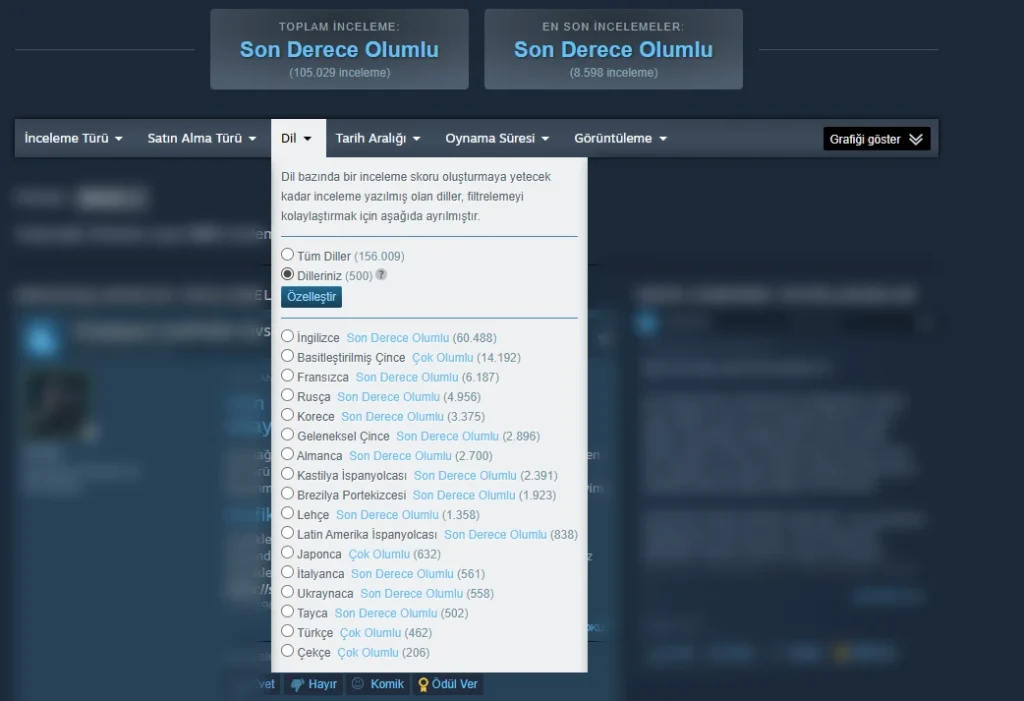Viewport: 1024px width, 701px height.
Task: Choose the Korece radio button
Action: [287, 415]
